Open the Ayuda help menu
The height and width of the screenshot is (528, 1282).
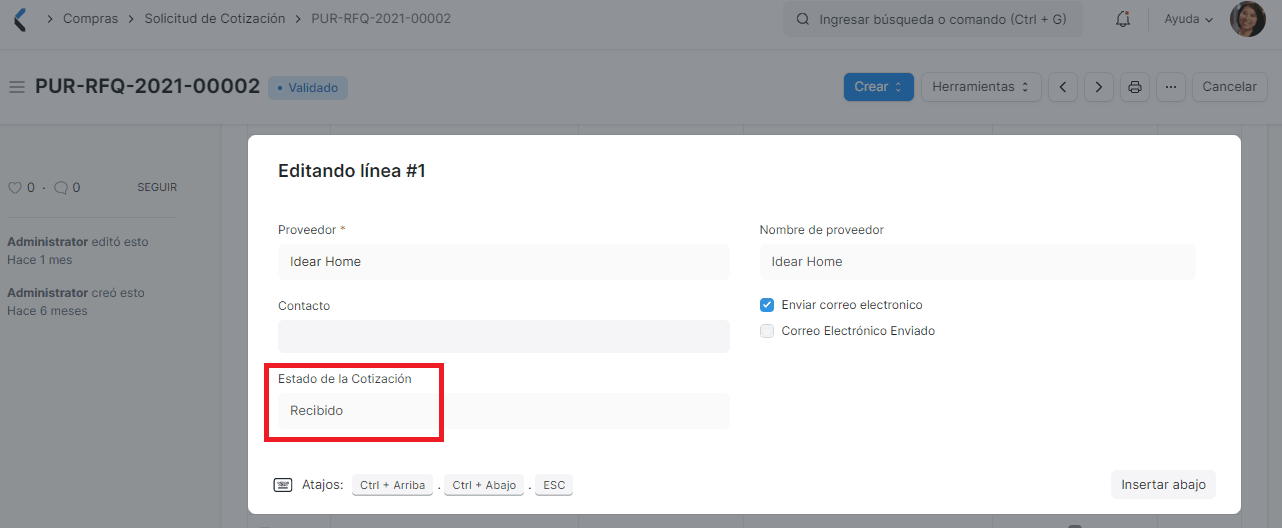[x=1189, y=19]
